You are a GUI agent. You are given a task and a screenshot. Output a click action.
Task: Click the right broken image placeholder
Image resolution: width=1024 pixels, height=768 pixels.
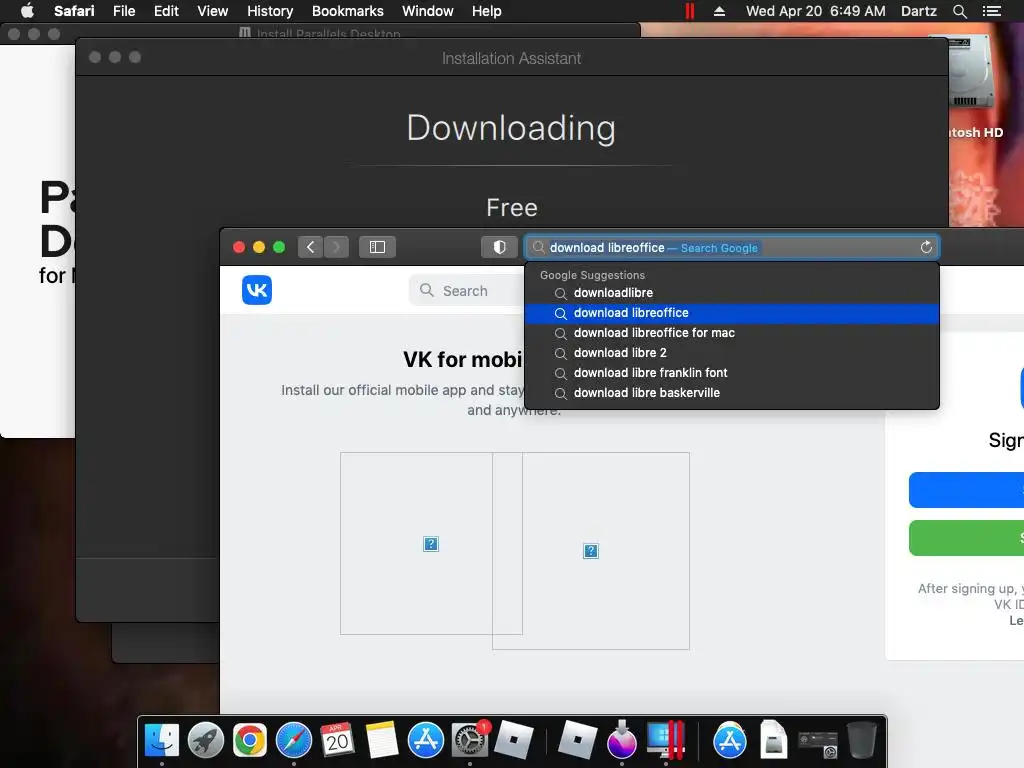591,551
